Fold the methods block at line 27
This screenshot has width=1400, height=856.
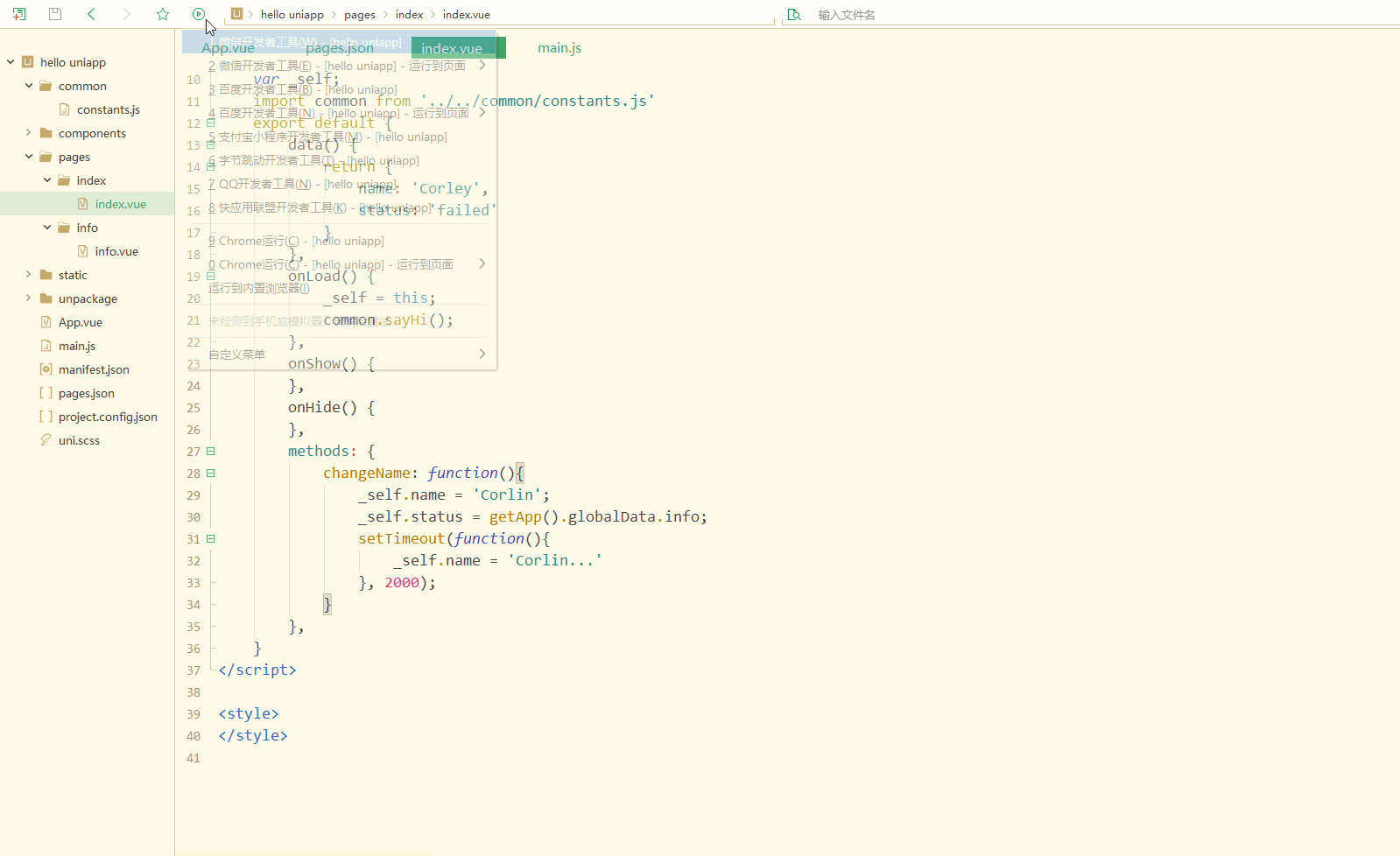210,452
